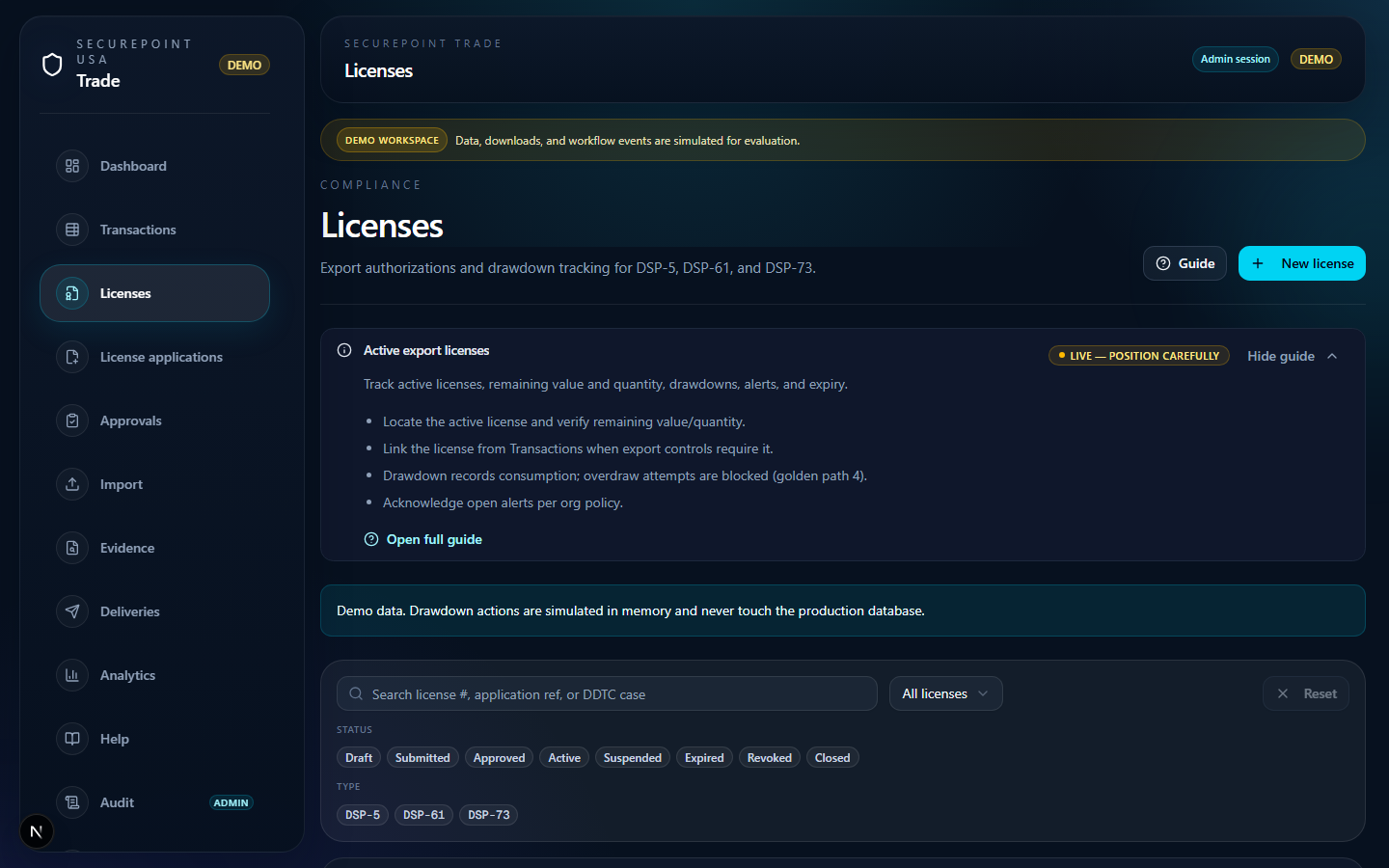Click the Audit label in sidebar
Viewport: 1389px width, 868px height.
tap(117, 802)
